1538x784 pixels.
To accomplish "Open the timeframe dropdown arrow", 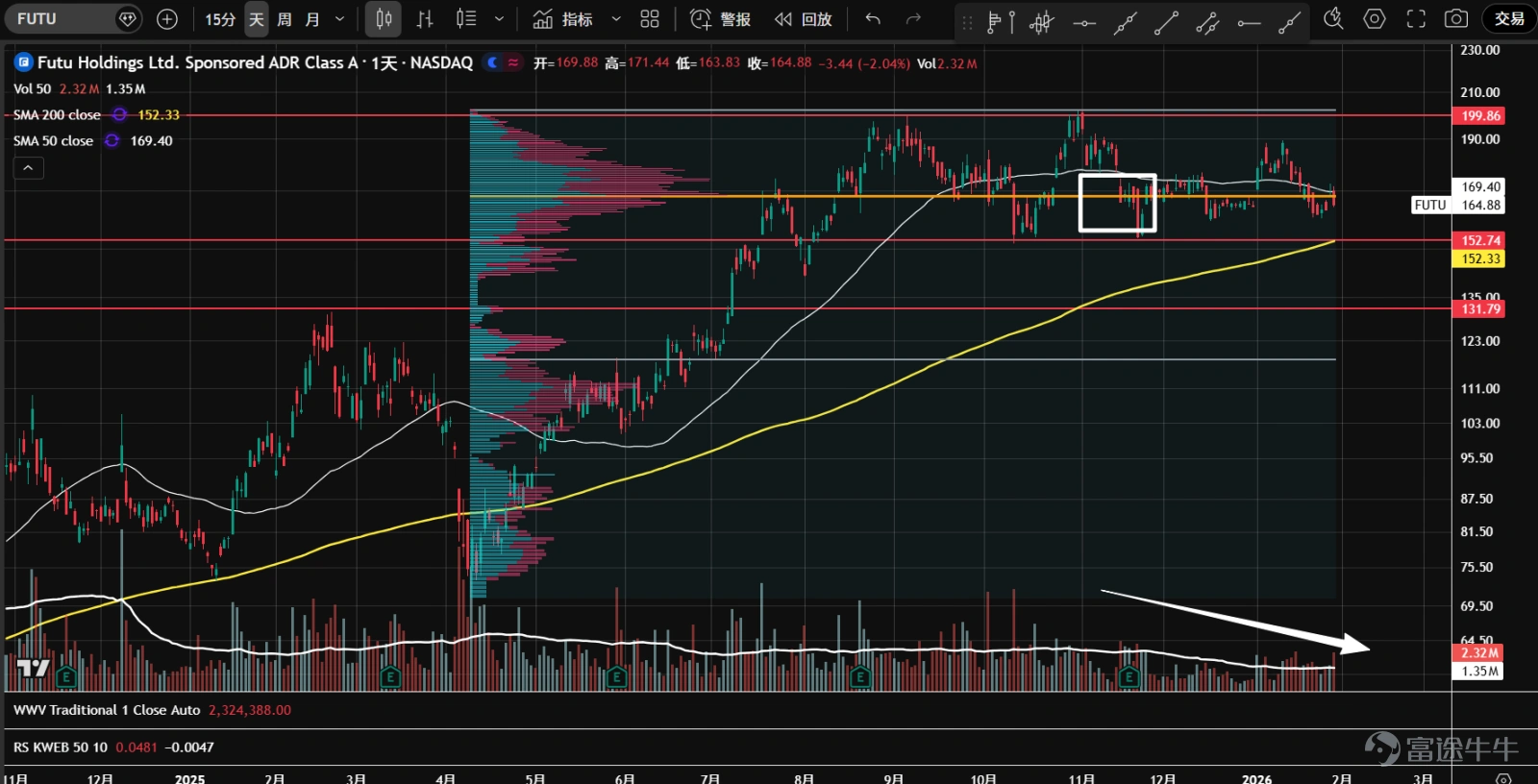I will click(x=339, y=19).
